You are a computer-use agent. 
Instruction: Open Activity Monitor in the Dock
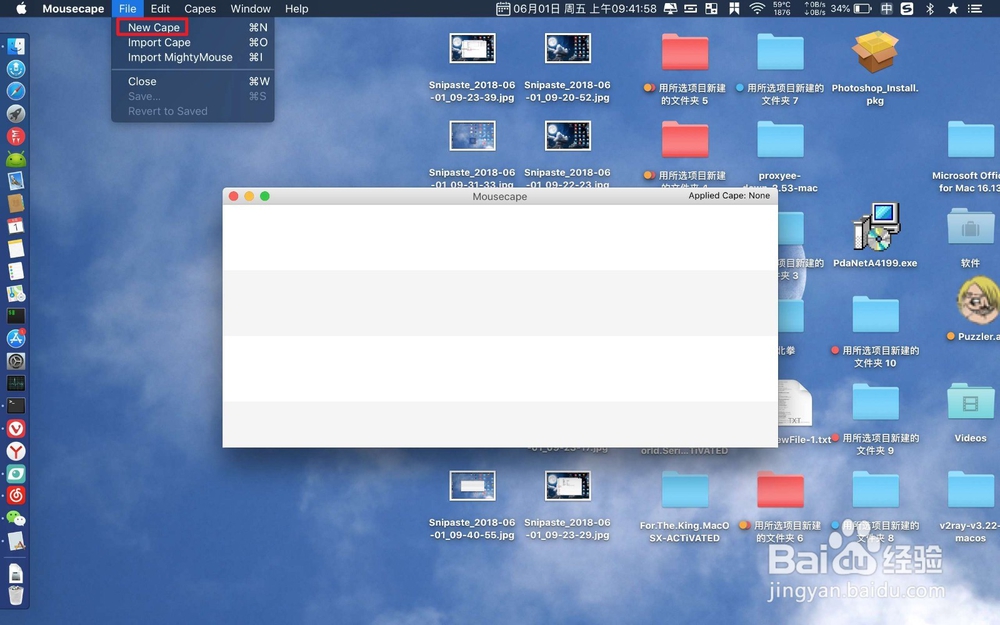[16, 383]
